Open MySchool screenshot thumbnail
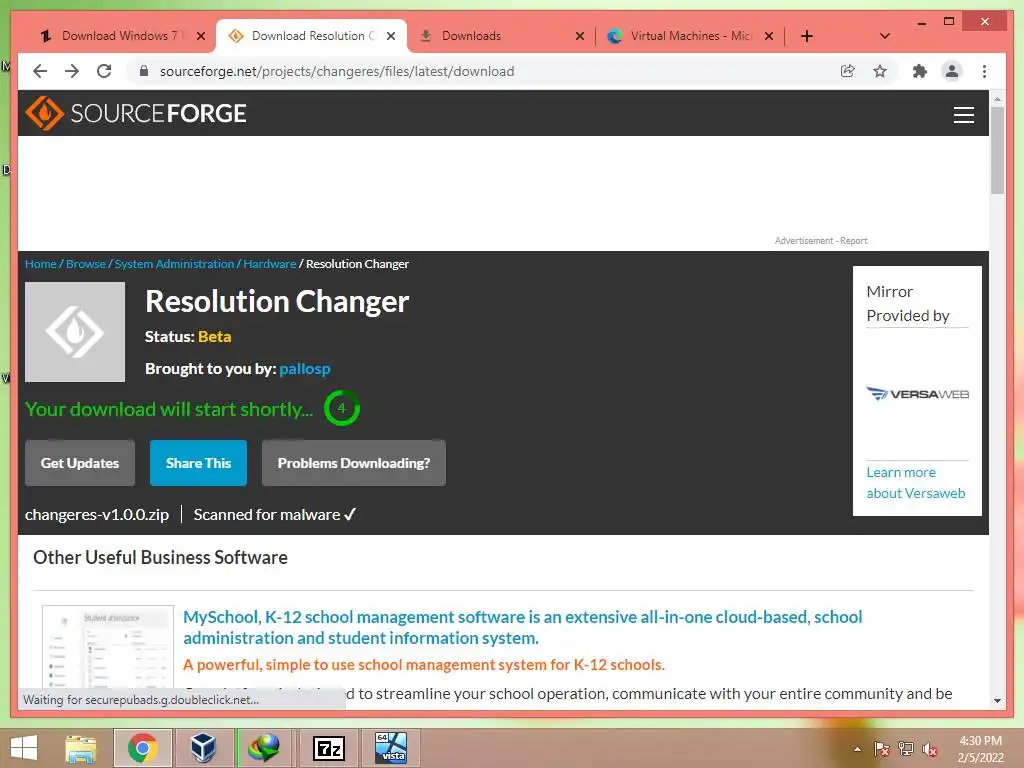Viewport: 1024px width, 768px height. coord(108,646)
